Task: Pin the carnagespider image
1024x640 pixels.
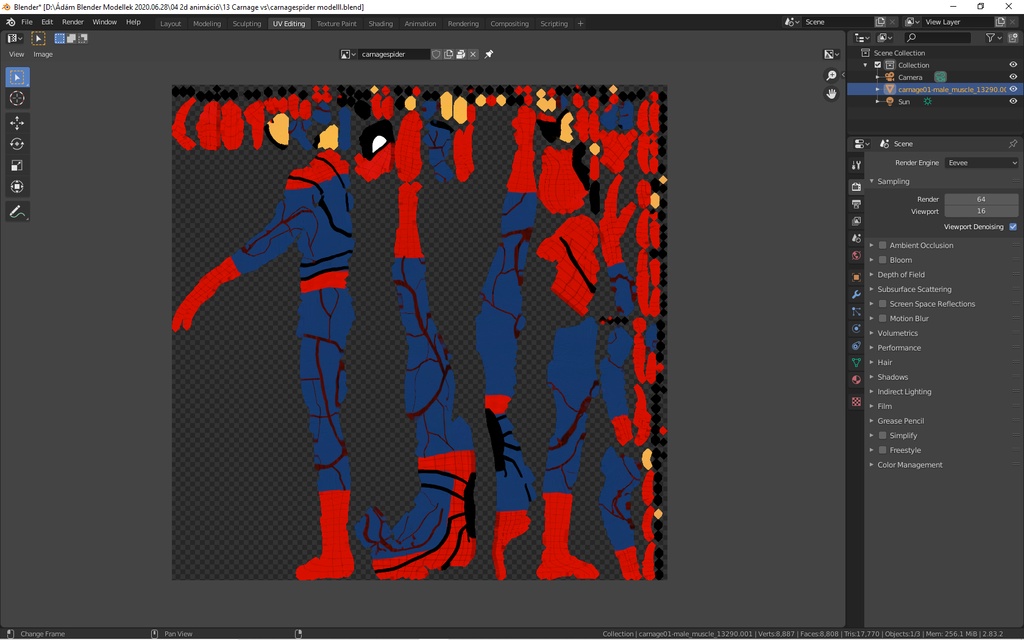Action: tap(489, 55)
